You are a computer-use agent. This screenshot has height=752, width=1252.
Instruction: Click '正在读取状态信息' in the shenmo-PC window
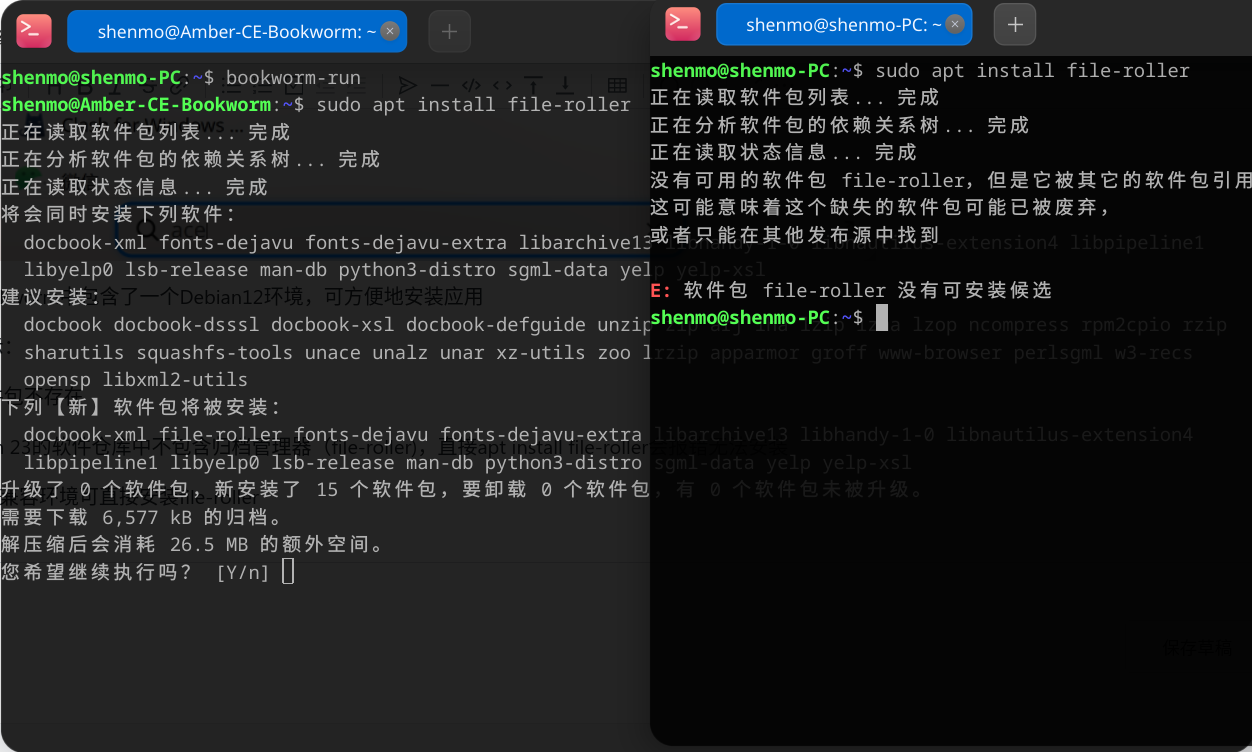point(739,152)
